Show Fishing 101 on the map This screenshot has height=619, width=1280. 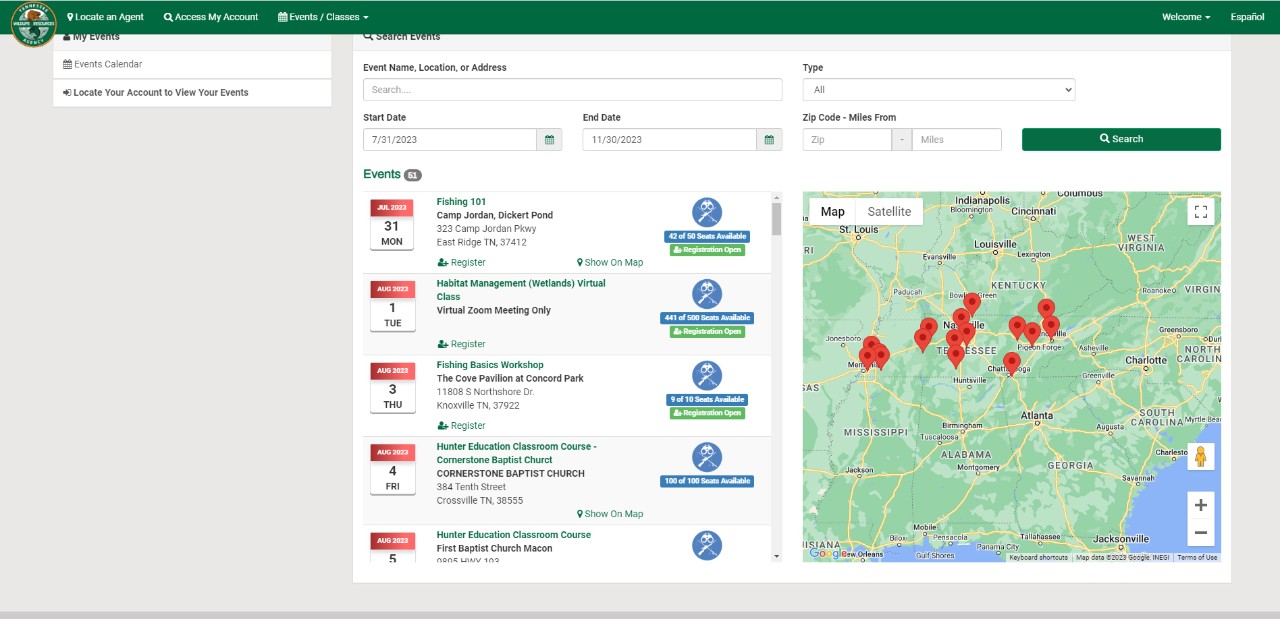(610, 263)
